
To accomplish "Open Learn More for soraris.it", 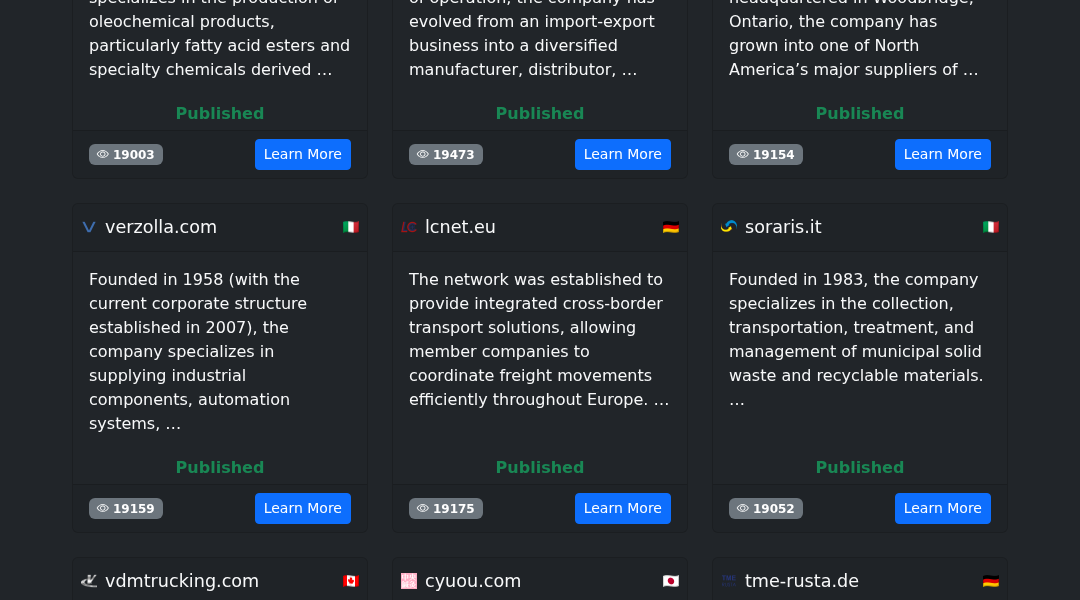I will click(x=942, y=508).
